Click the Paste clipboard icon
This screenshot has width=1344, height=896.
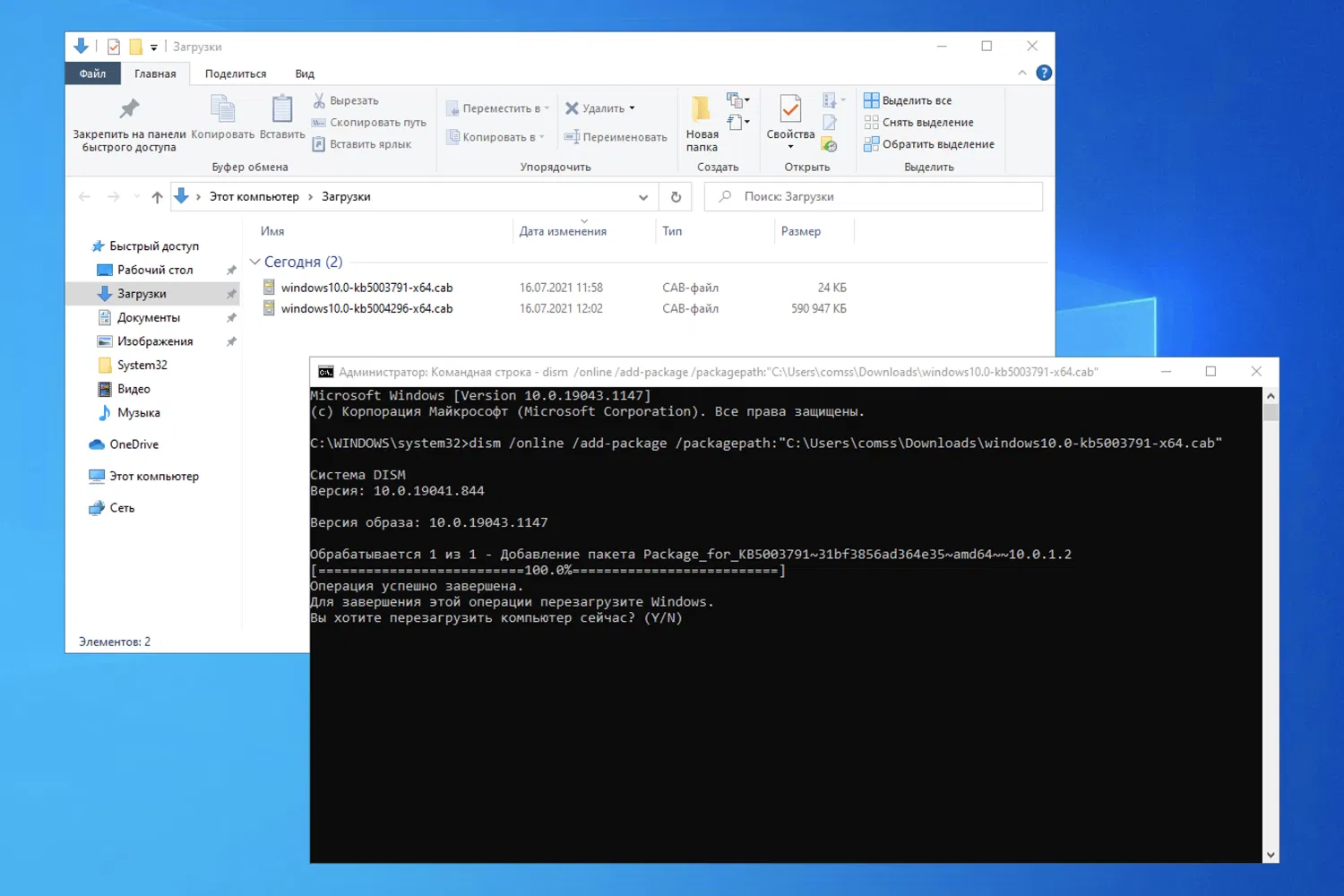pyautogui.click(x=282, y=118)
